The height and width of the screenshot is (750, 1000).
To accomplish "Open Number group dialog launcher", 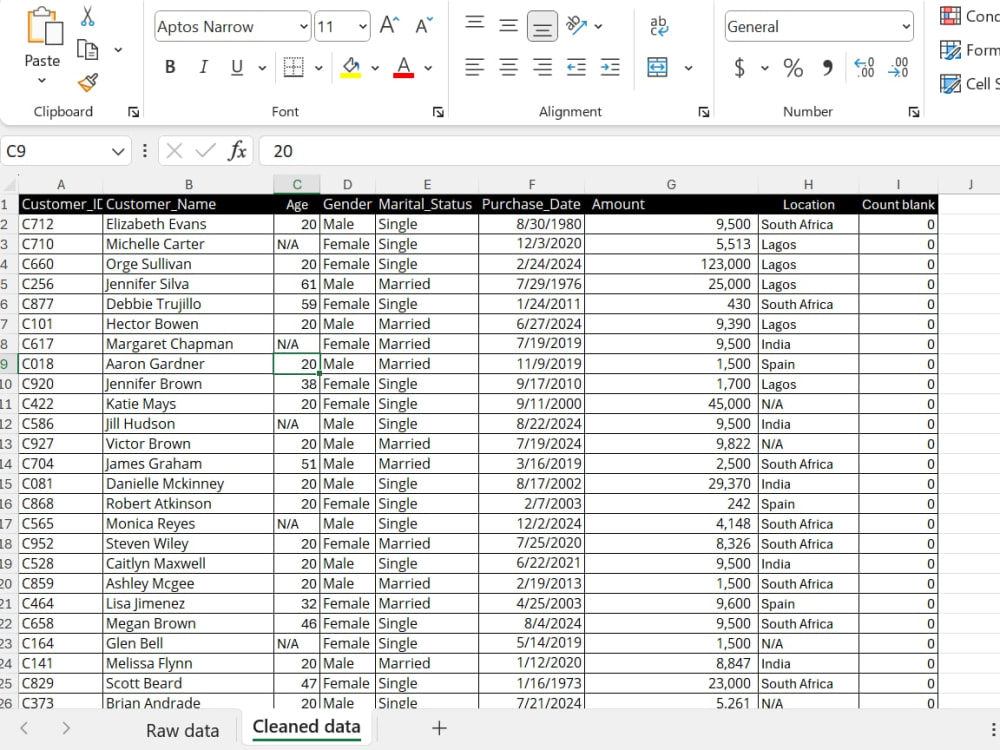I will pos(914,112).
